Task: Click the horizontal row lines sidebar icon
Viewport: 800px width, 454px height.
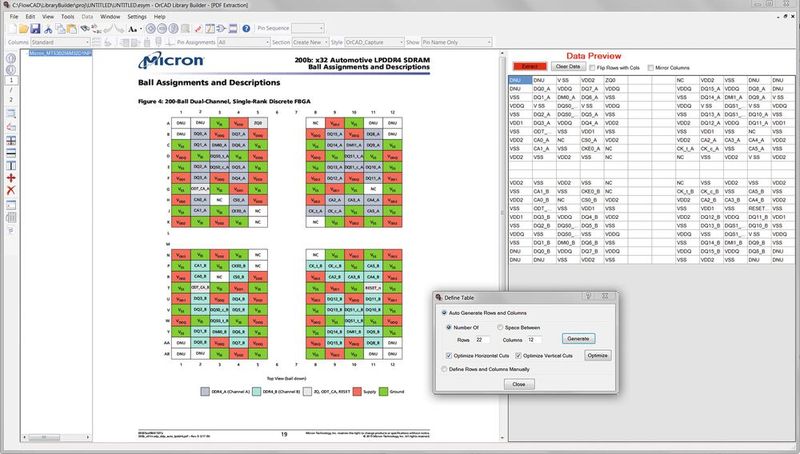Action: pos(11,153)
